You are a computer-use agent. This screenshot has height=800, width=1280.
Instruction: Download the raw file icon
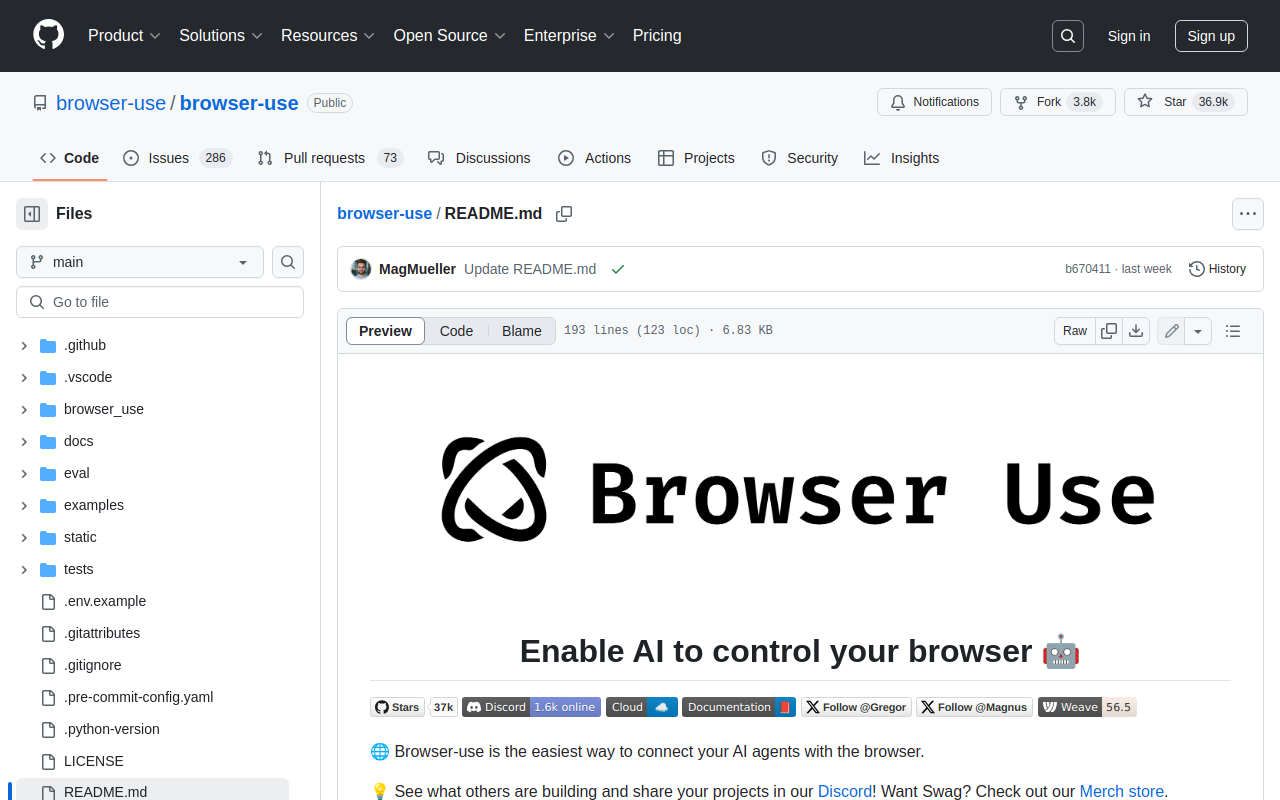1136,331
